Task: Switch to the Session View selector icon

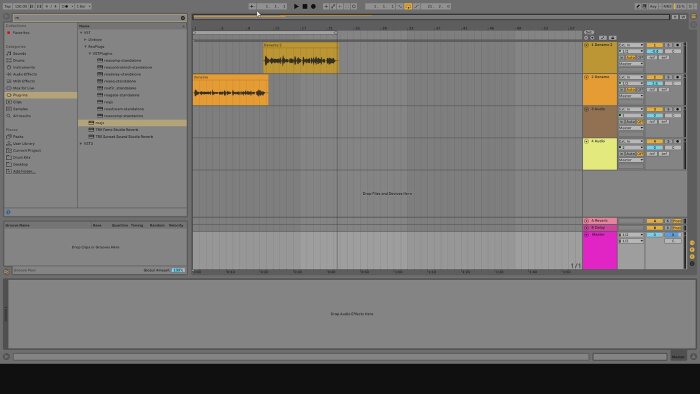Action: [x=694, y=24]
